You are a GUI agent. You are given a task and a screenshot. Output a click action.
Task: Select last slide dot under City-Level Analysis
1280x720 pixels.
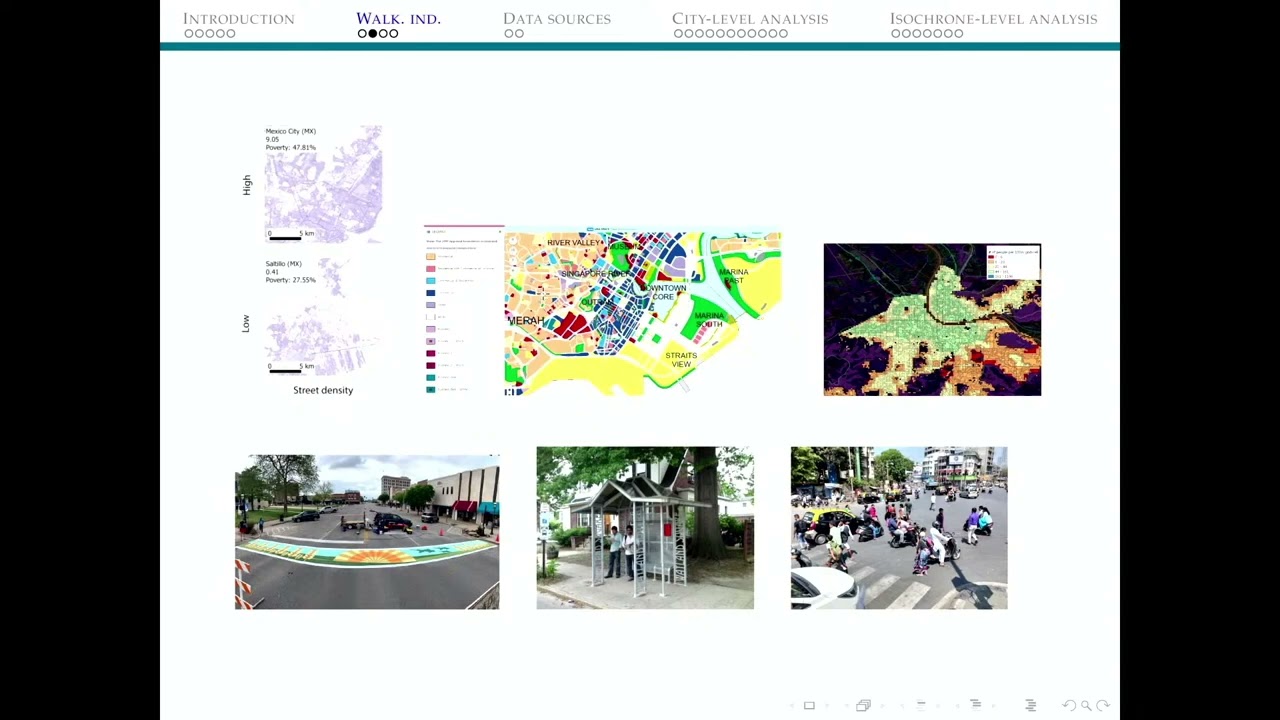[783, 34]
